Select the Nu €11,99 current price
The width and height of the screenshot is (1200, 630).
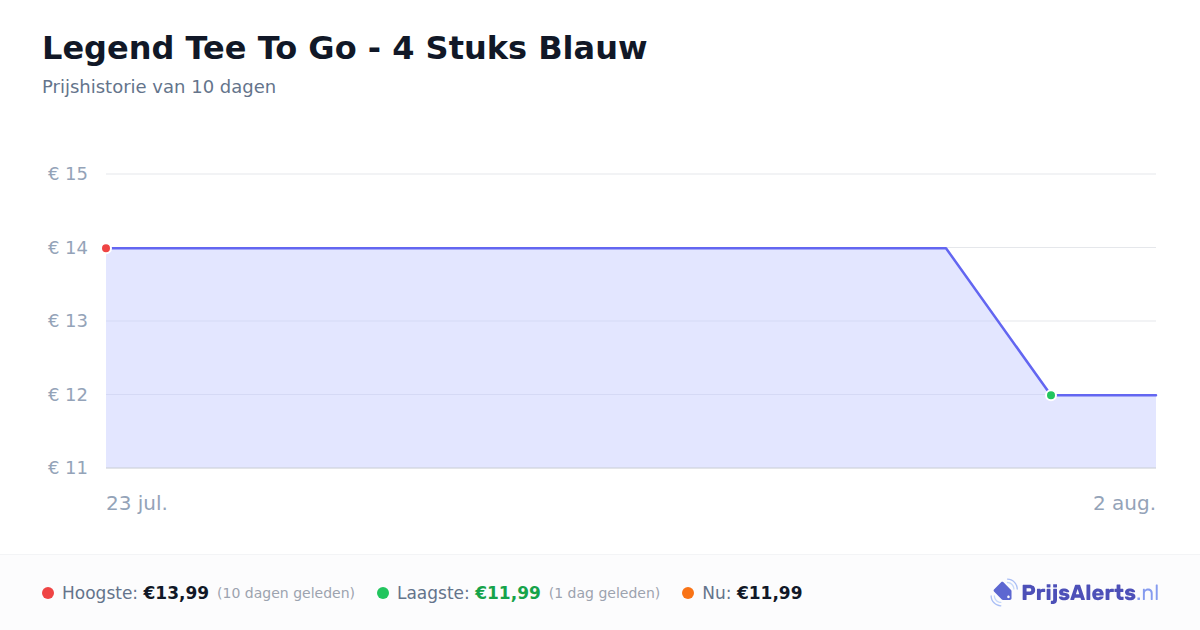[x=769, y=593]
